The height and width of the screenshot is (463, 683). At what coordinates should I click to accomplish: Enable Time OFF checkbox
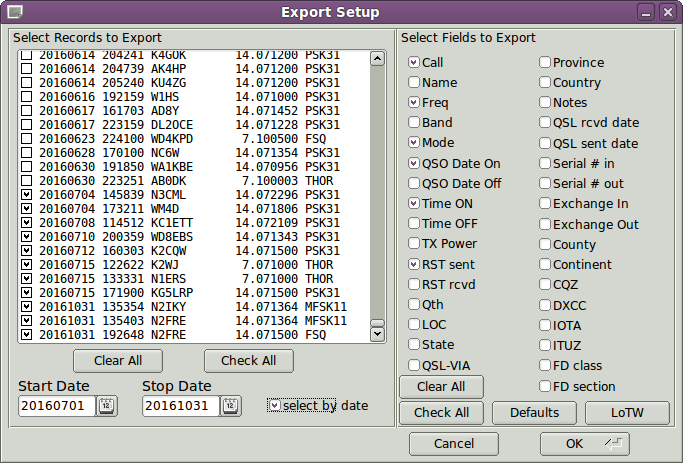click(x=414, y=223)
